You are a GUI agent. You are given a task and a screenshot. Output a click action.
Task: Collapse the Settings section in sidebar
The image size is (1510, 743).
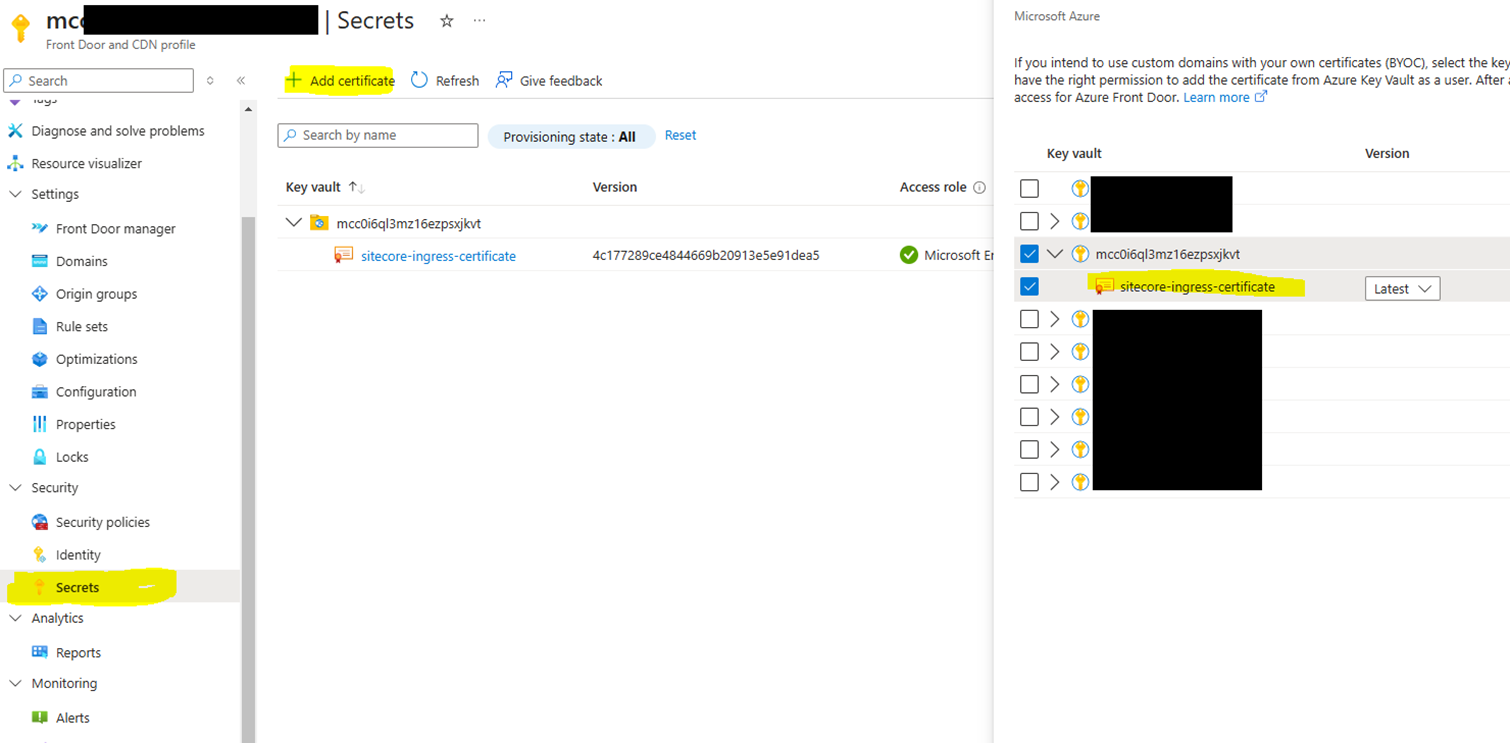coord(15,194)
